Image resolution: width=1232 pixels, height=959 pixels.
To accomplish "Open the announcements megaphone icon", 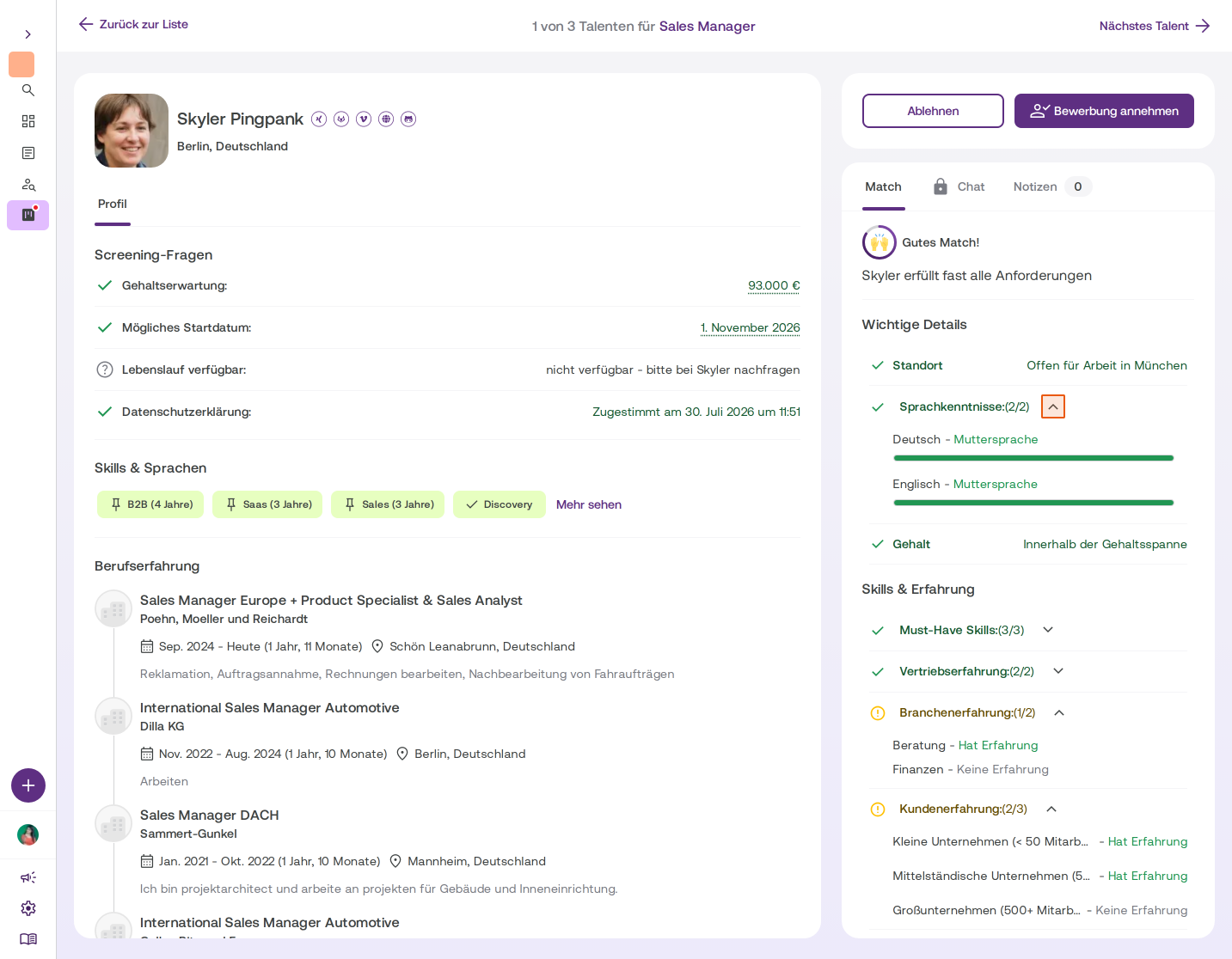I will tap(28, 877).
